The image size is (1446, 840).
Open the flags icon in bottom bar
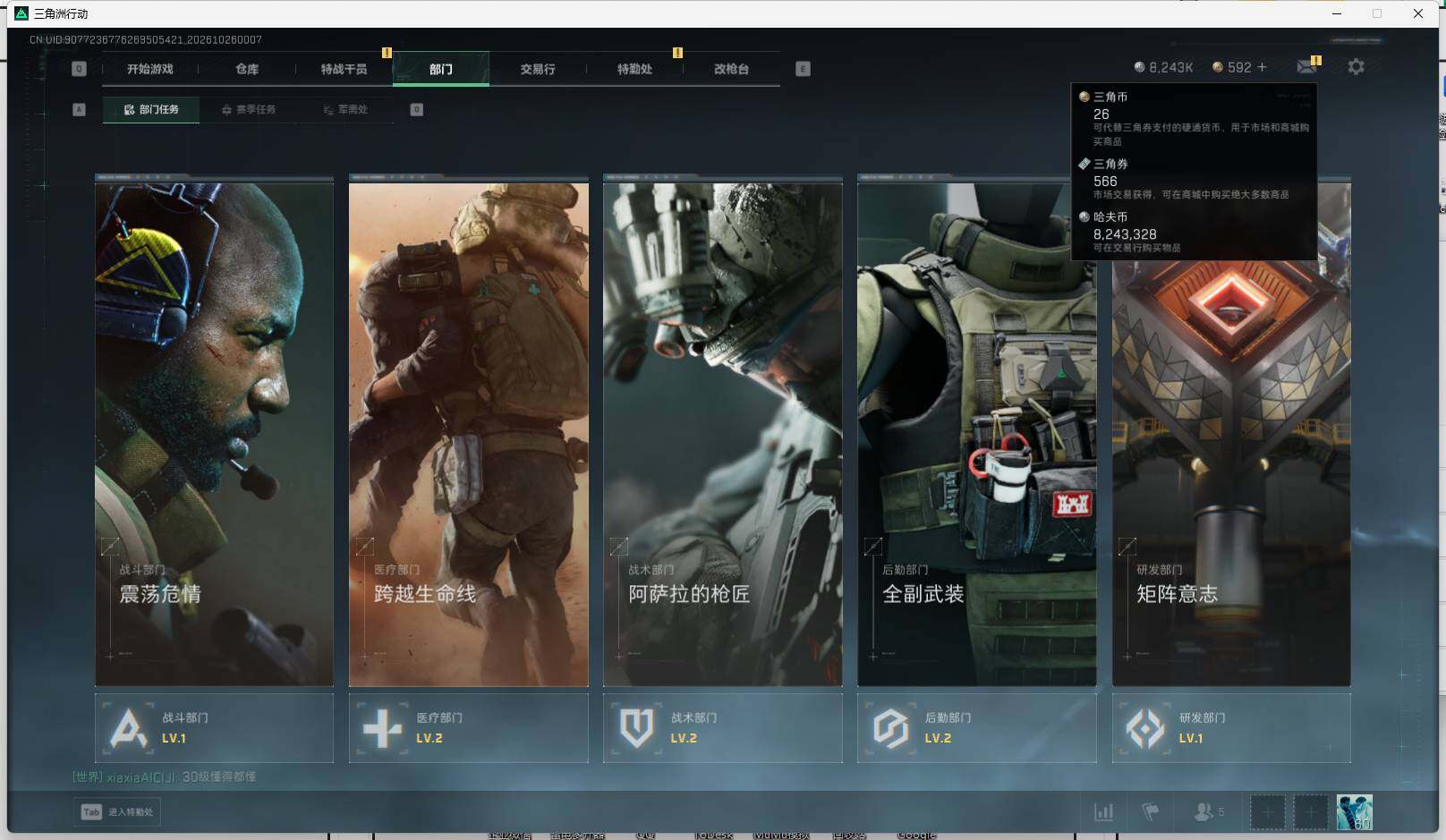(x=1151, y=812)
